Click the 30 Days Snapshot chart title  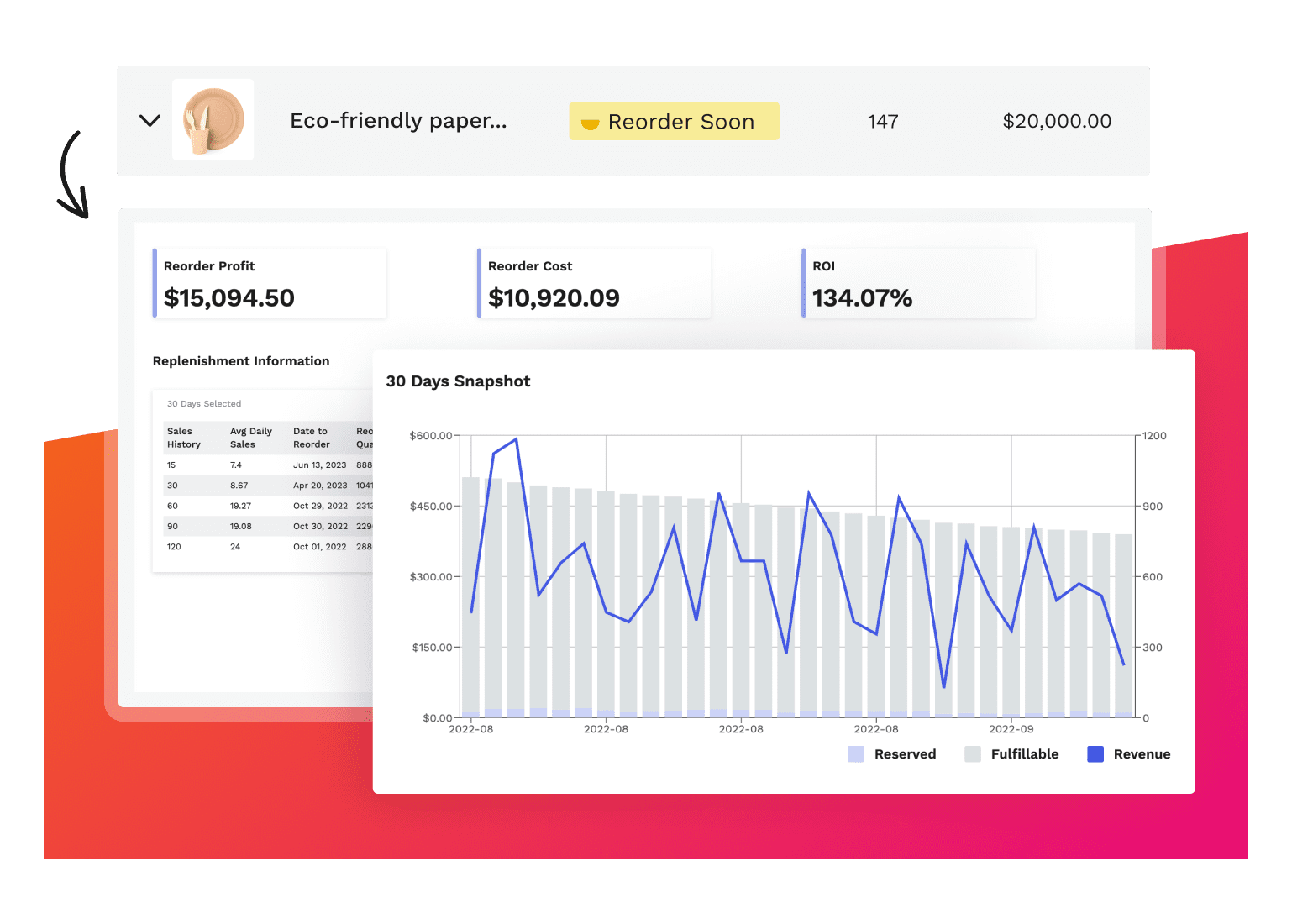tap(458, 381)
